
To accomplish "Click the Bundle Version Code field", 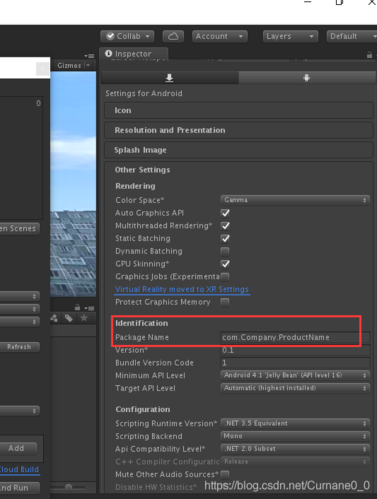I will click(295, 363).
